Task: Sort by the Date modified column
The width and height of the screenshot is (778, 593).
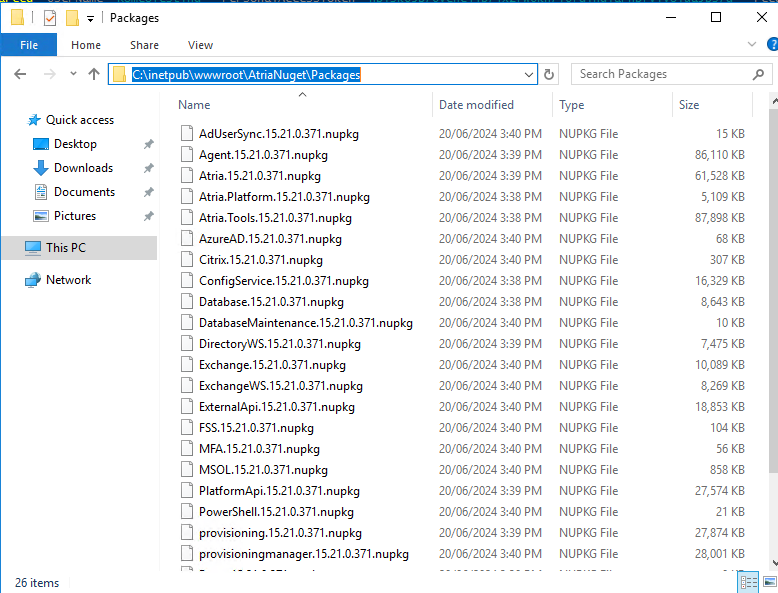Action: pos(476,105)
